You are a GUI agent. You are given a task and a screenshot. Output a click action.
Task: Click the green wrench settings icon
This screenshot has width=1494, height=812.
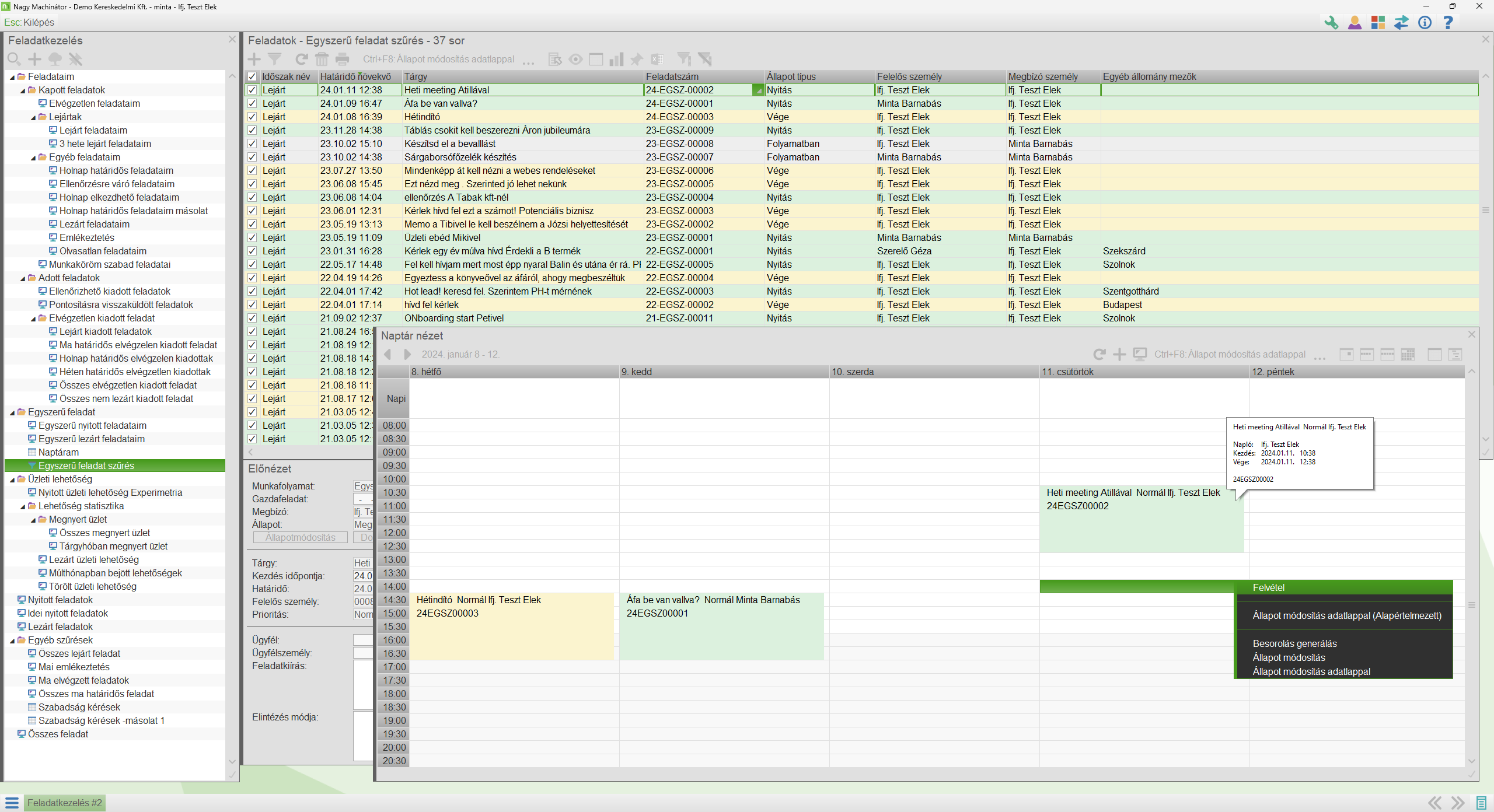1331,23
